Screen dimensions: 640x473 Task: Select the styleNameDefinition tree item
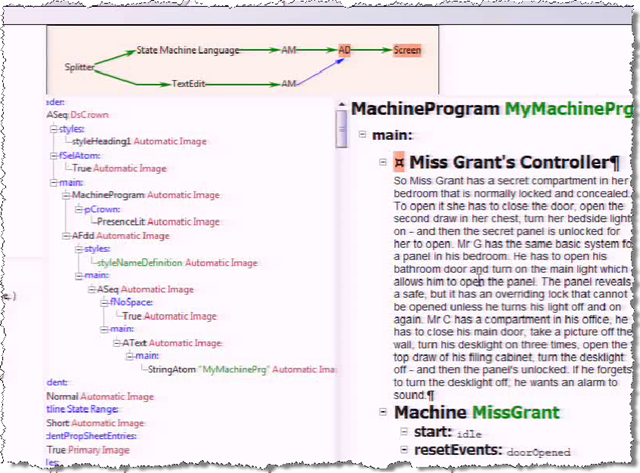click(x=140, y=263)
